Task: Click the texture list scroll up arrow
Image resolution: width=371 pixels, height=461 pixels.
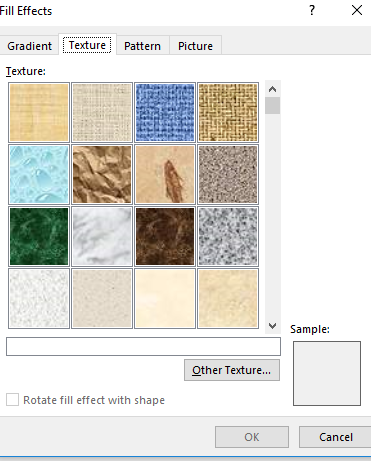Action: [272, 89]
